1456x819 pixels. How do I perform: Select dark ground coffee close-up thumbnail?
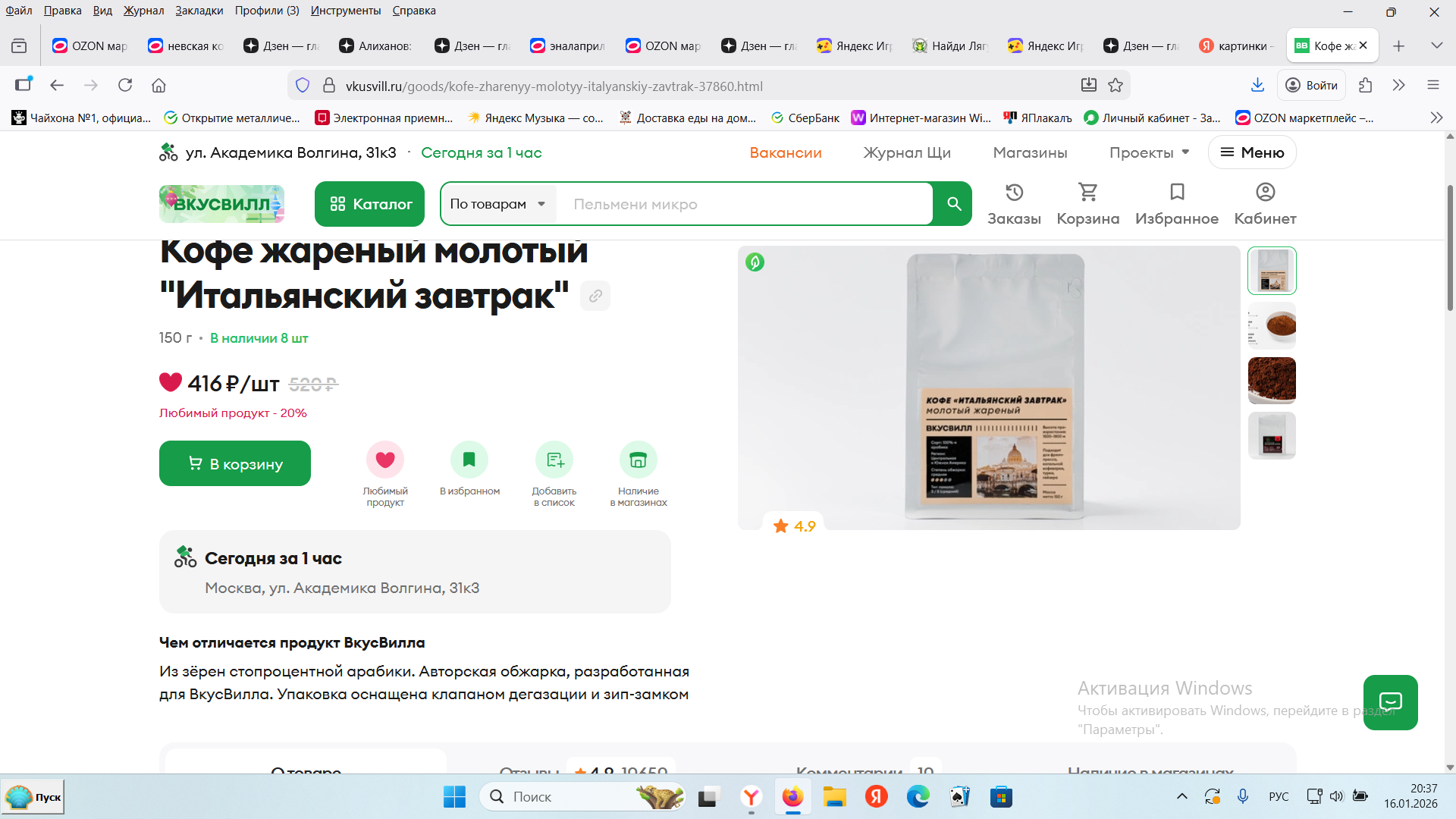[x=1272, y=380]
